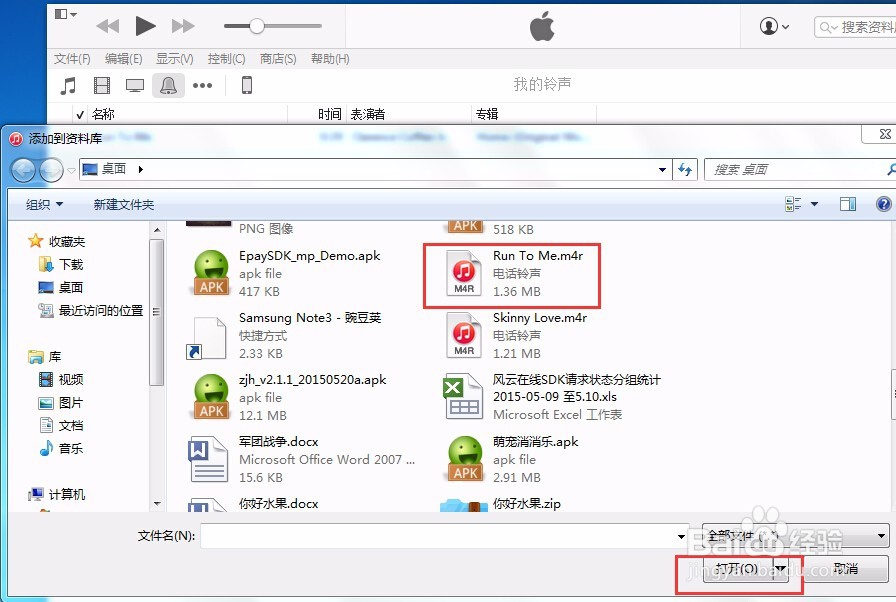This screenshot has height=602, width=896.
Task: Click the 搜索 桌面 search box
Action: [800, 170]
